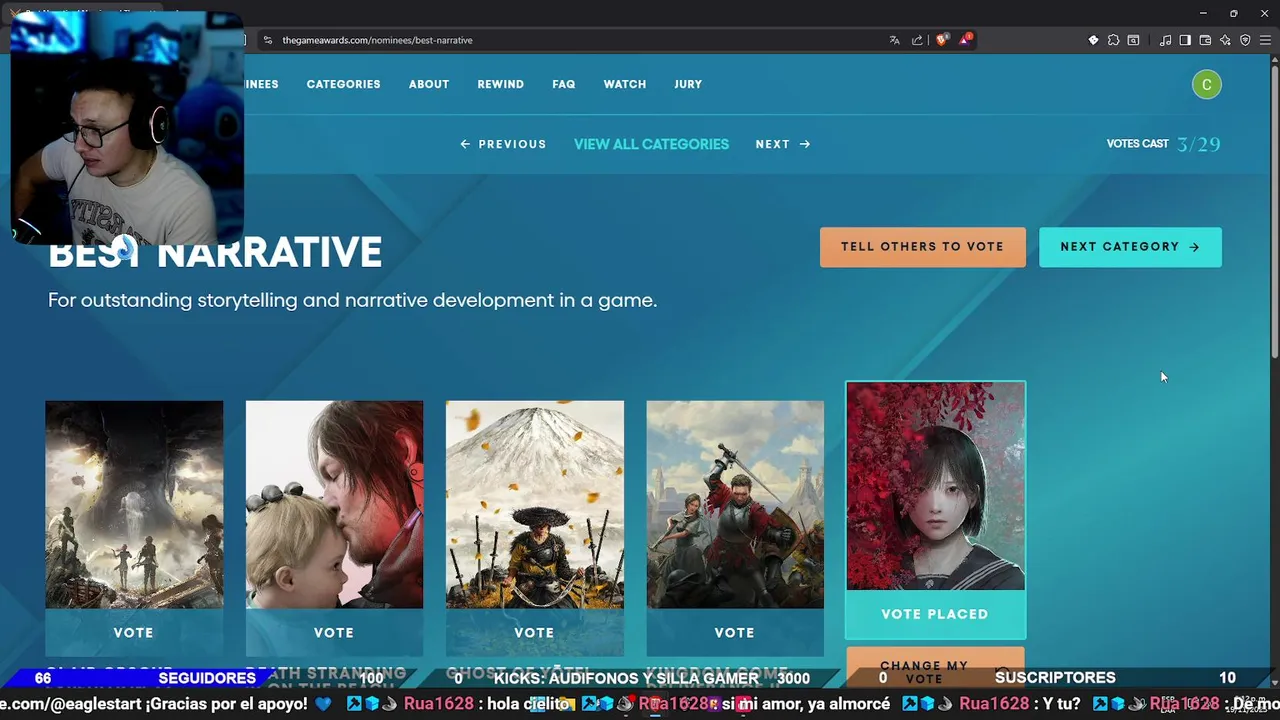Open the FAQ navigation item
Image resolution: width=1280 pixels, height=720 pixels.
(564, 84)
